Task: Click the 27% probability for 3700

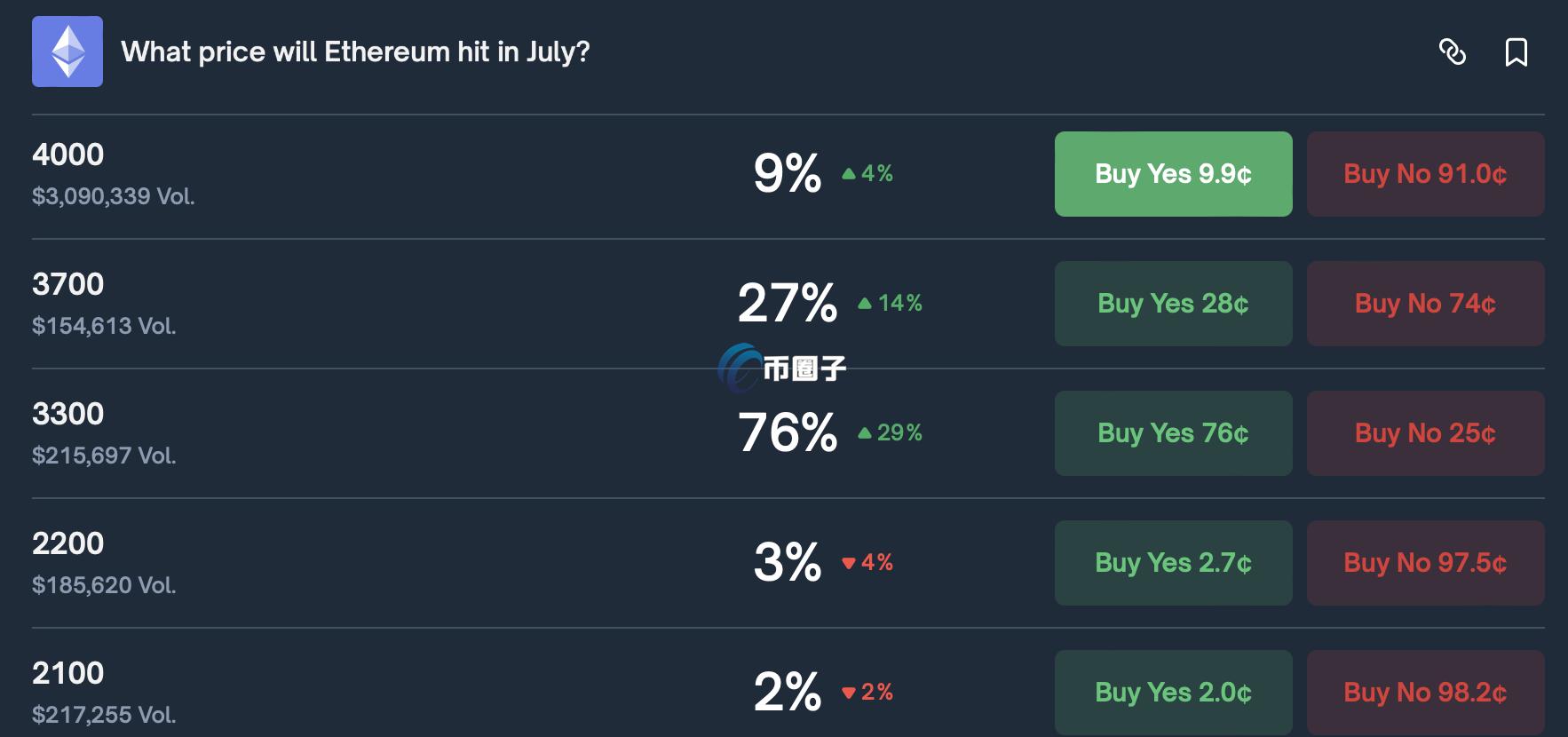Action: point(788,304)
